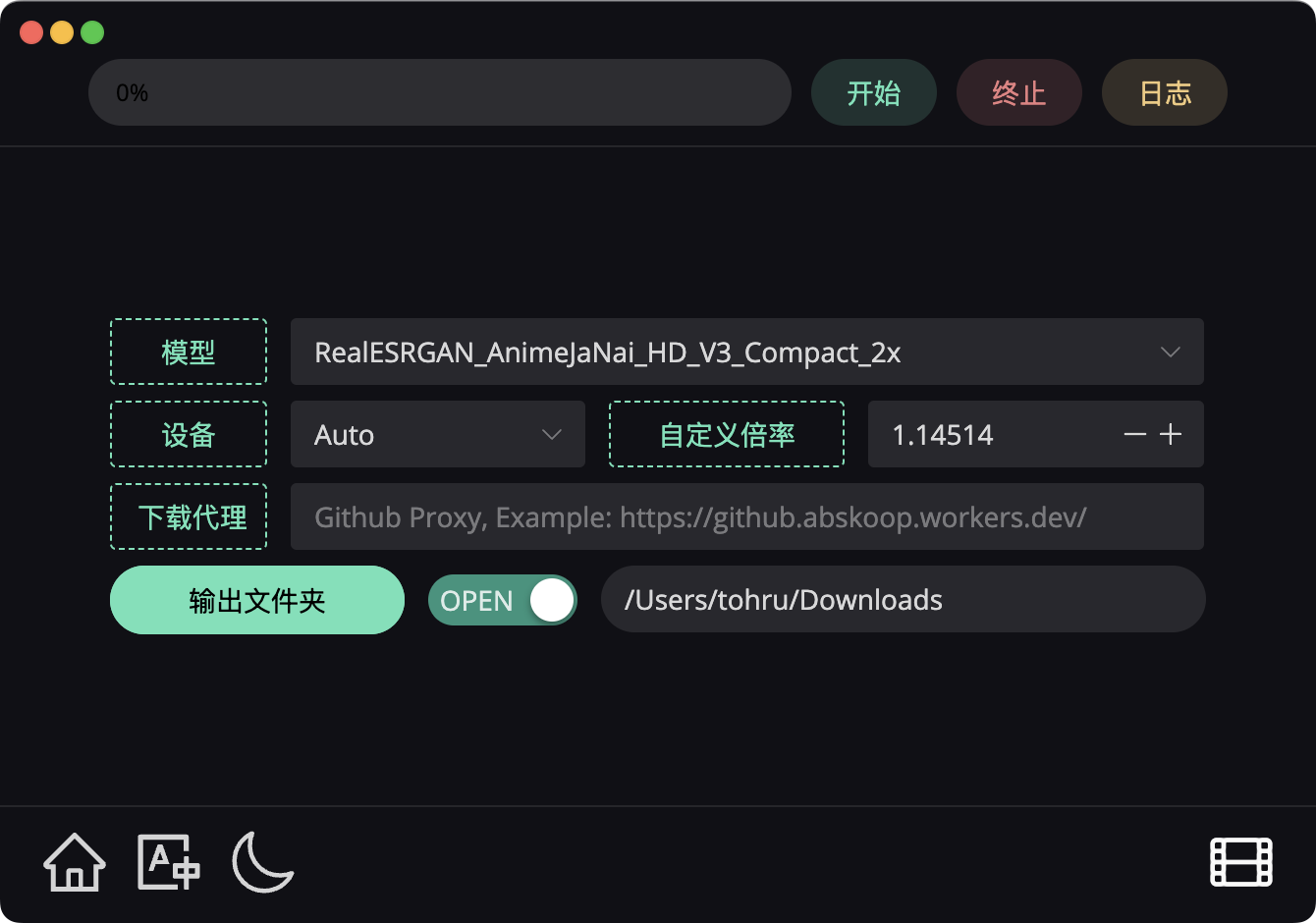The image size is (1316, 923).
Task: Open the home page icon
Action: [75, 862]
